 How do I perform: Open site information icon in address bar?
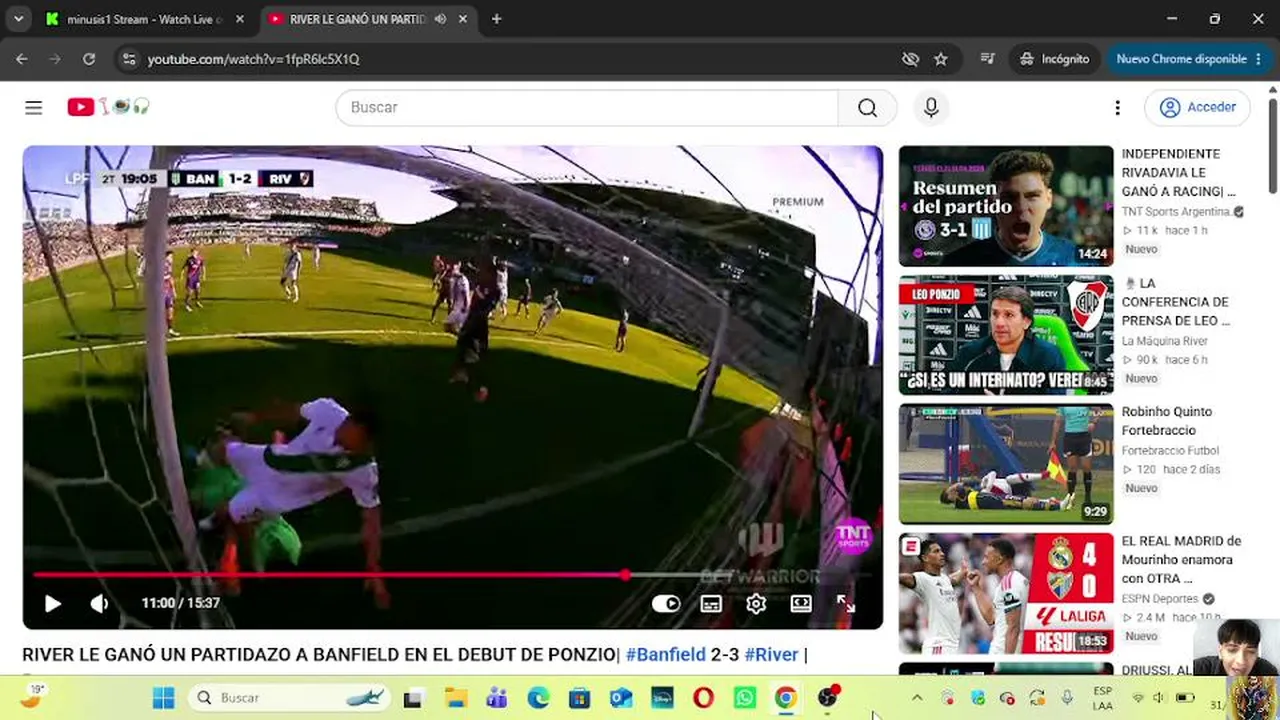tap(128, 59)
